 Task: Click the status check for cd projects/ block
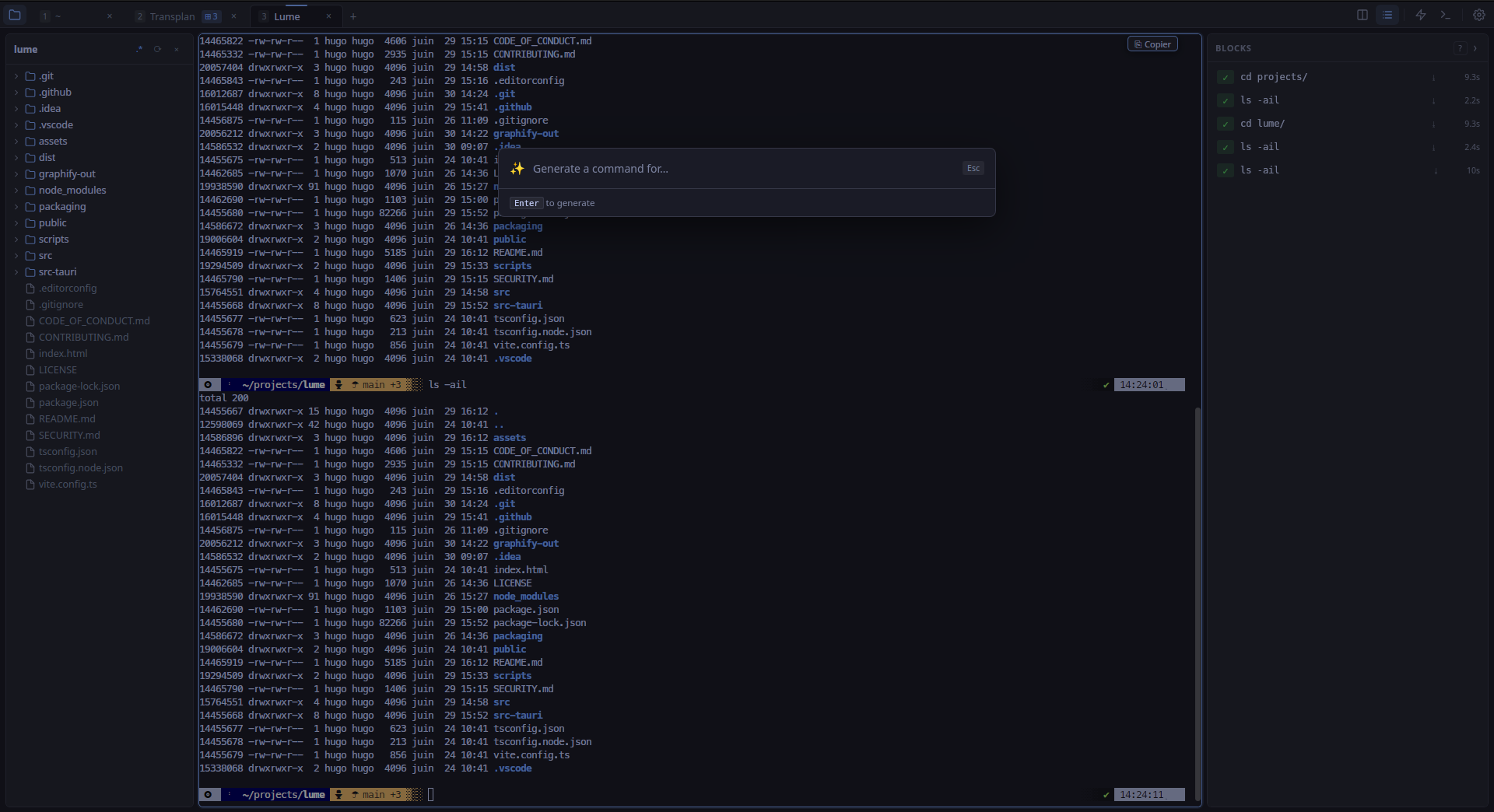1226,77
